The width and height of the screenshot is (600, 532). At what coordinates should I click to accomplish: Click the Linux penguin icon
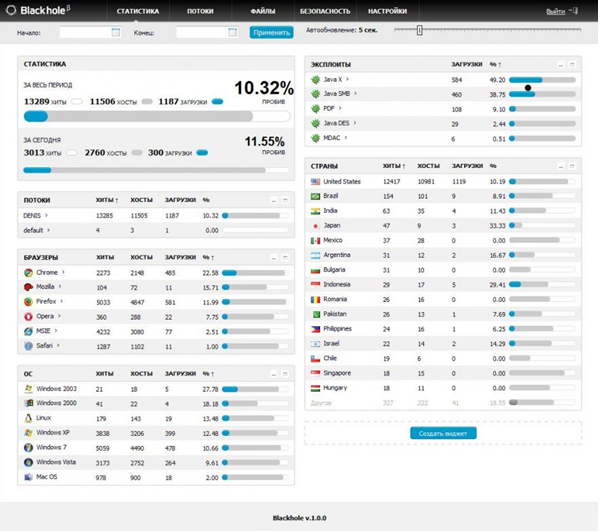click(28, 418)
